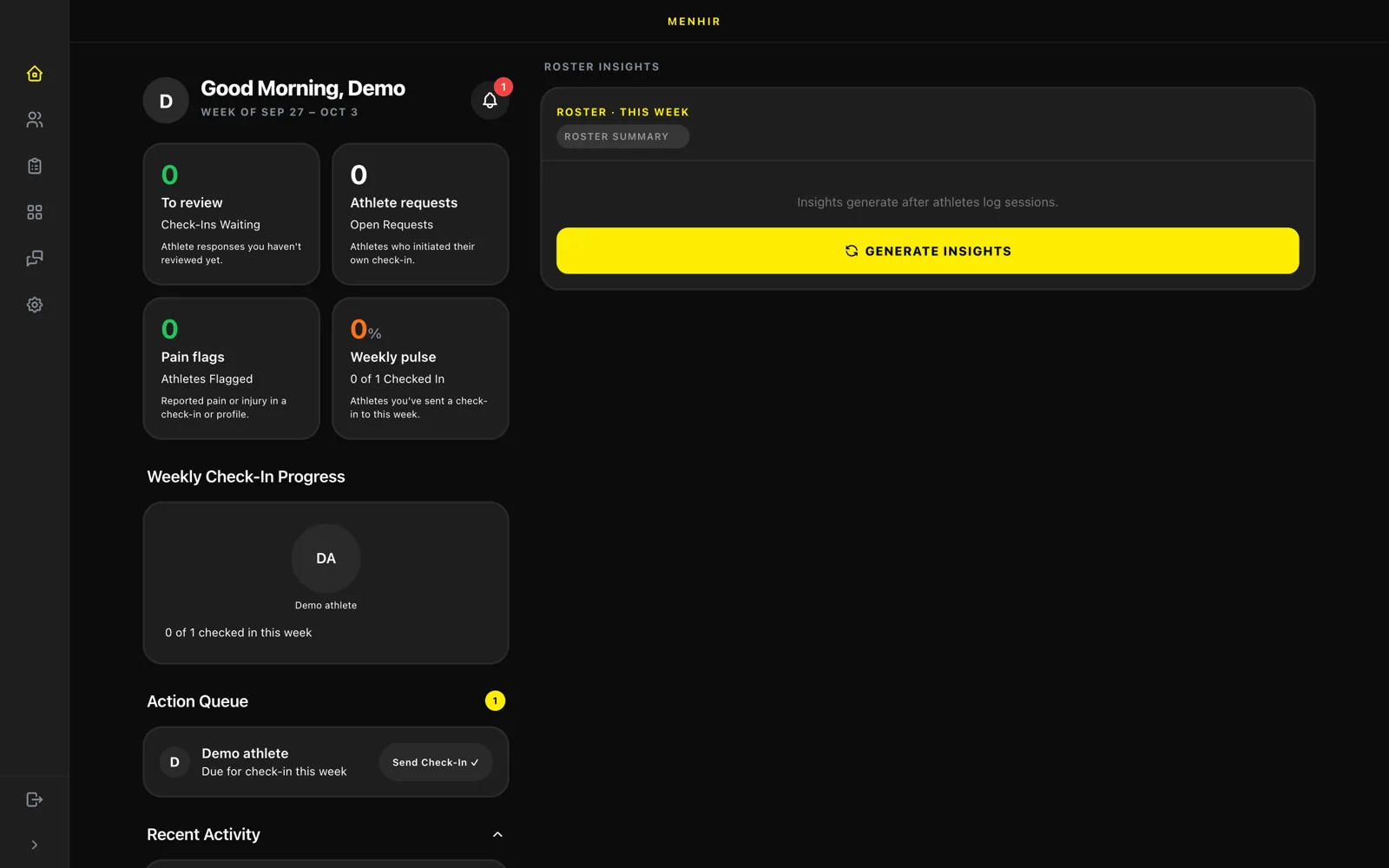Open the Pain flags card
The width and height of the screenshot is (1389, 868).
pos(232,369)
